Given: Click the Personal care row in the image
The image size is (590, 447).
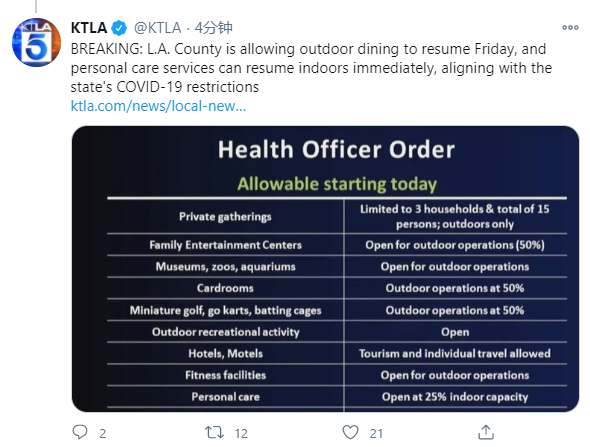Looking at the screenshot, I should [337, 397].
